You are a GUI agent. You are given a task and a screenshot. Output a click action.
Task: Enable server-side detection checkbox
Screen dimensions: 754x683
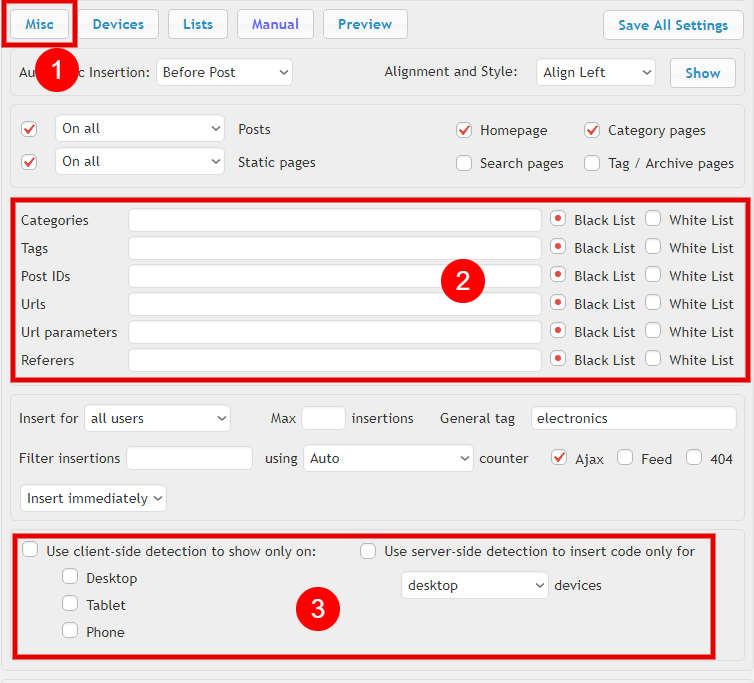pyautogui.click(x=368, y=551)
